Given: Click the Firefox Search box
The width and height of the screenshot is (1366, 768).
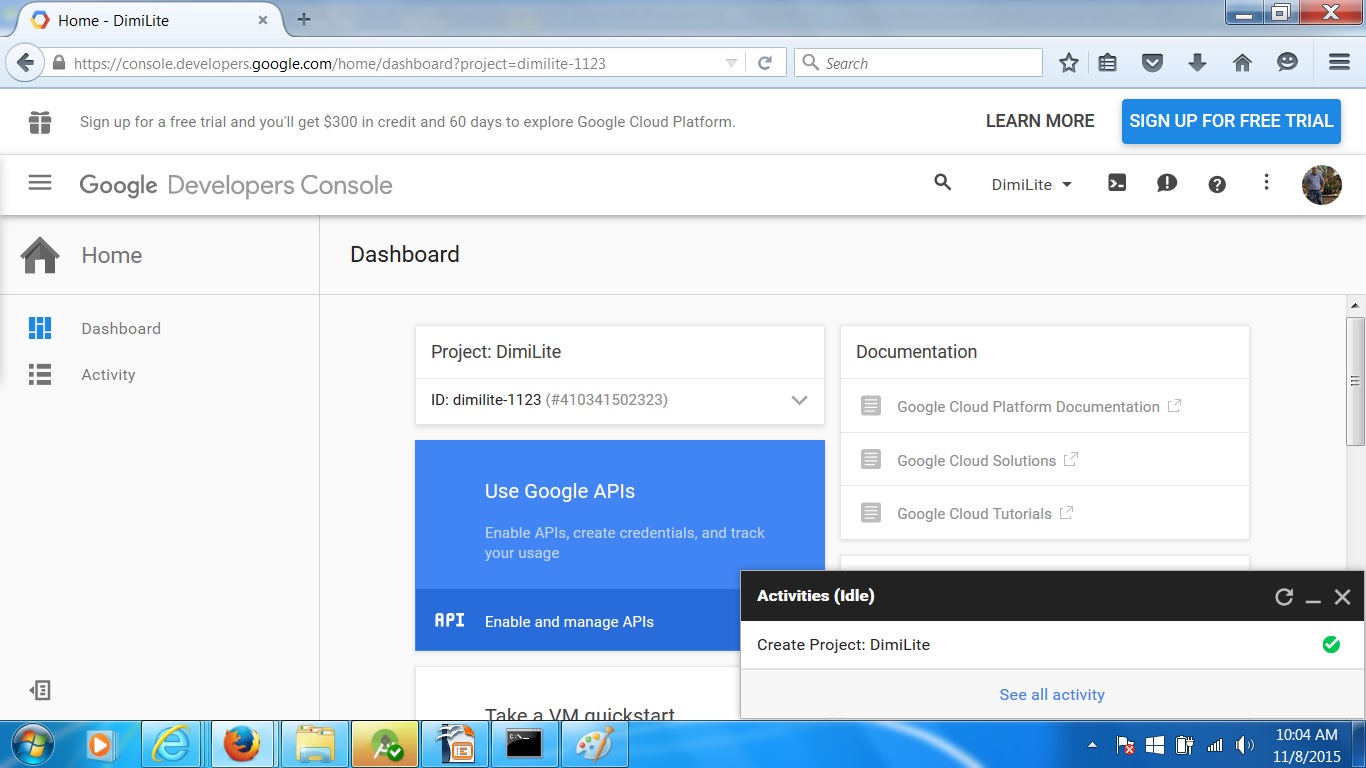Looking at the screenshot, I should tap(918, 63).
